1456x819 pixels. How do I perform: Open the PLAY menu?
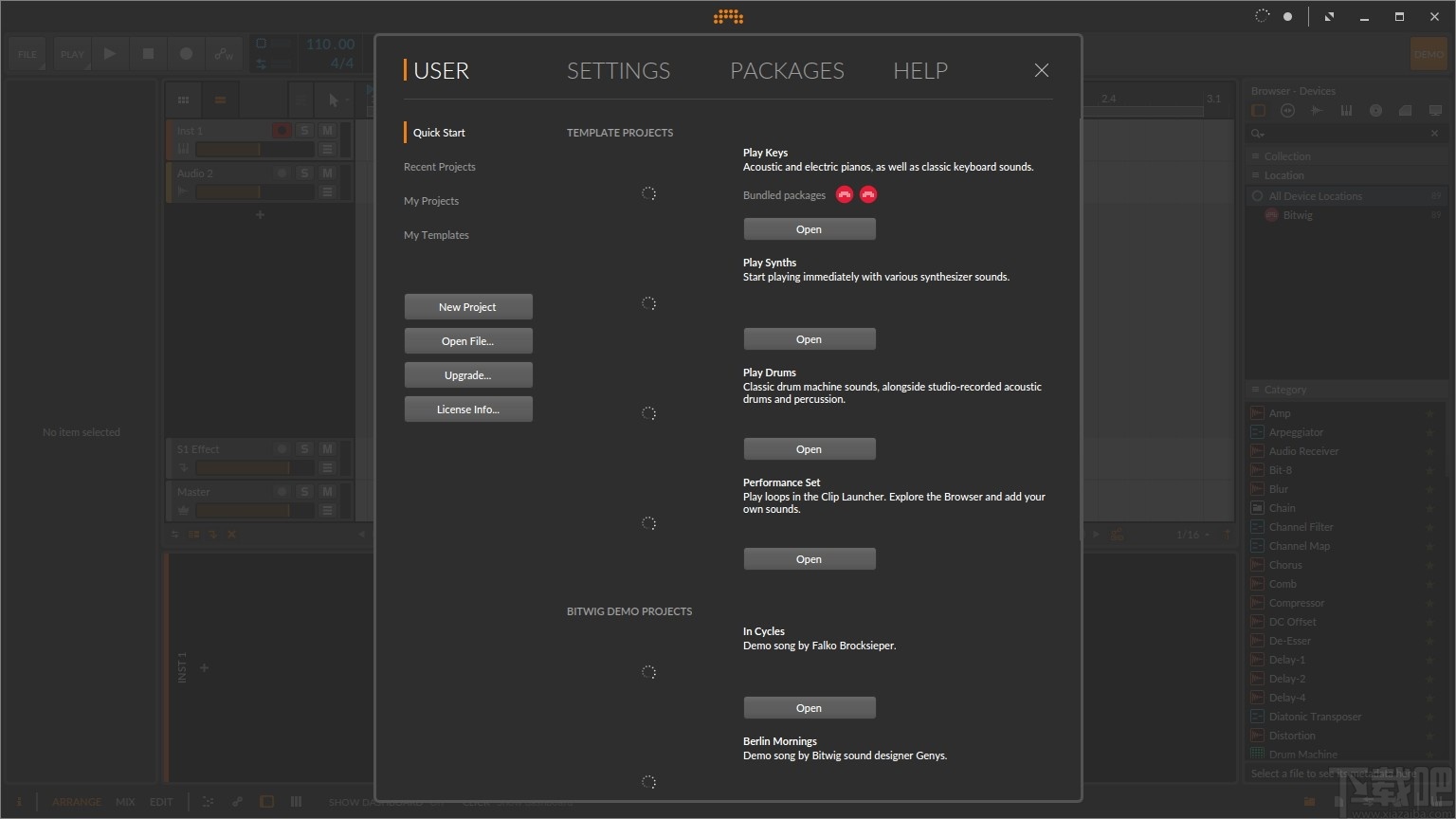click(72, 54)
